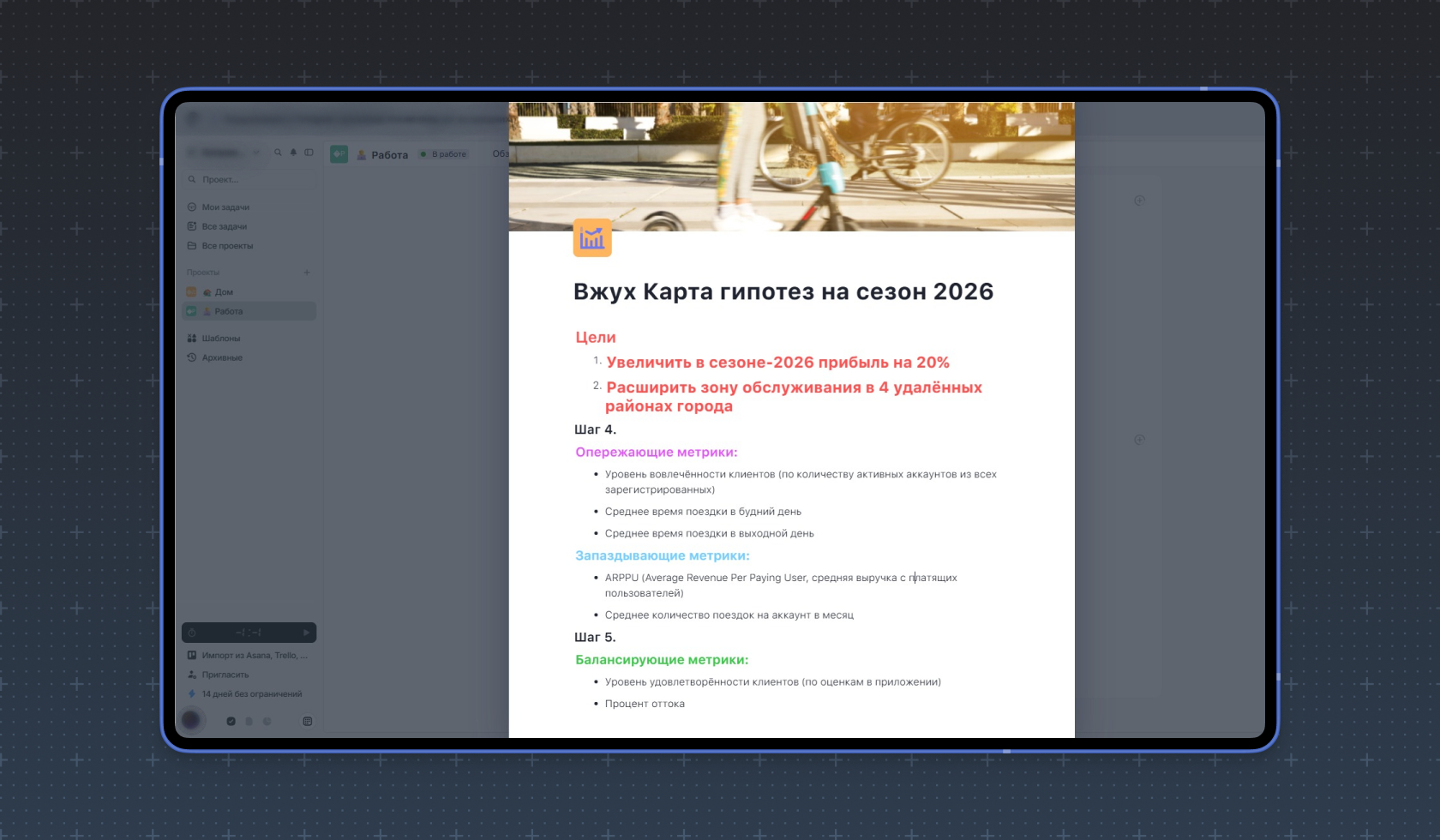Click the document's chart emoji icon
The width and height of the screenshot is (1440, 840).
click(x=591, y=238)
